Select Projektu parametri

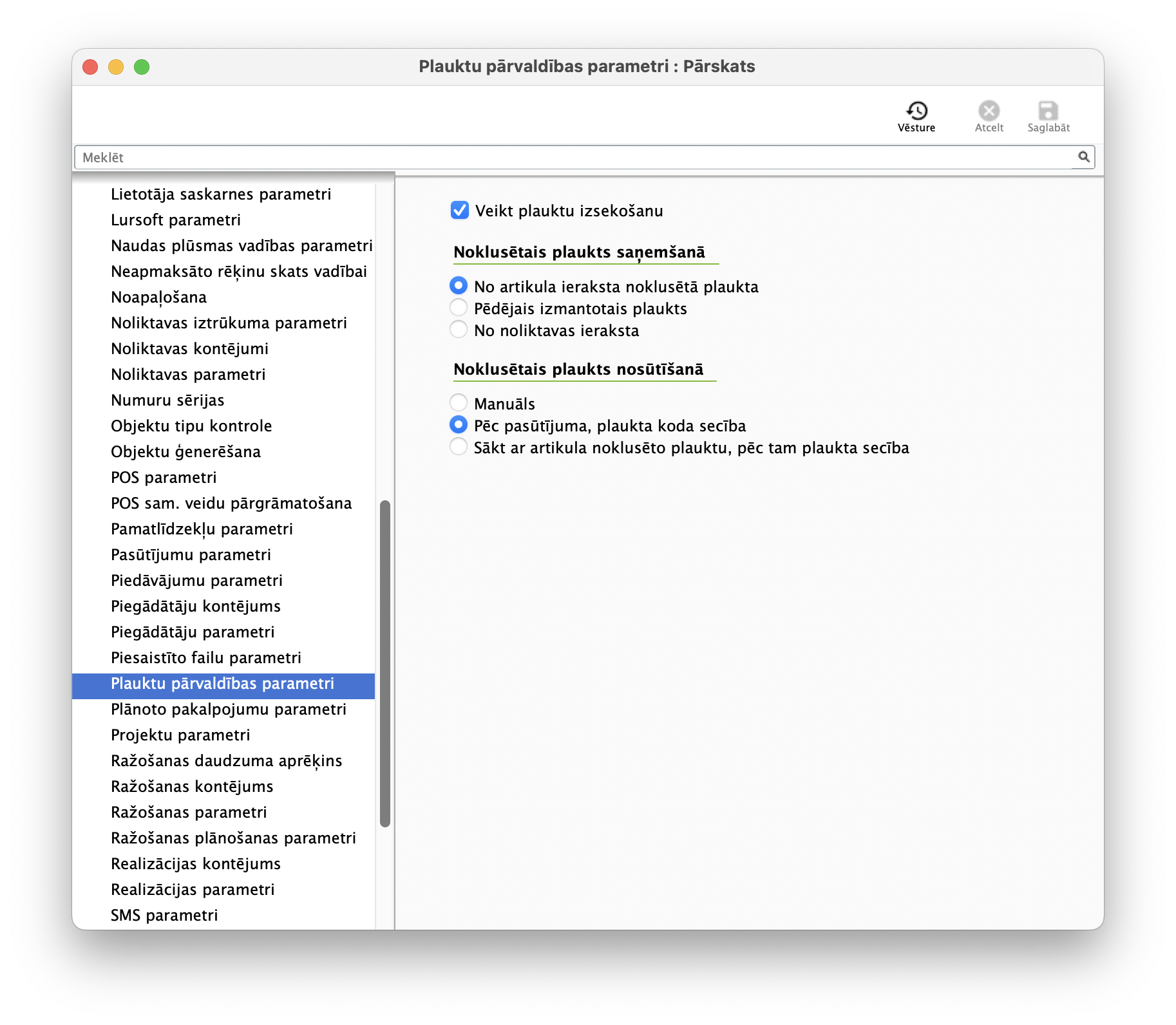pos(223,735)
